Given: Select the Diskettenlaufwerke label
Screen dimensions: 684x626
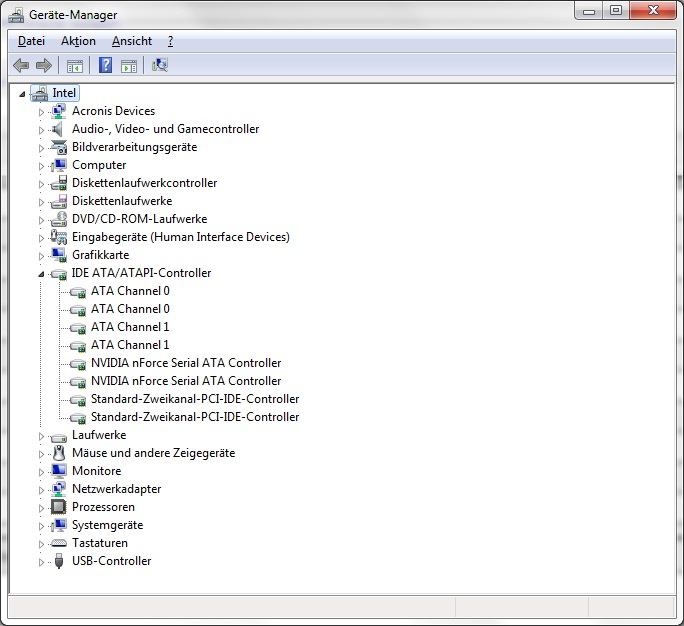Looking at the screenshot, I should coord(122,201).
